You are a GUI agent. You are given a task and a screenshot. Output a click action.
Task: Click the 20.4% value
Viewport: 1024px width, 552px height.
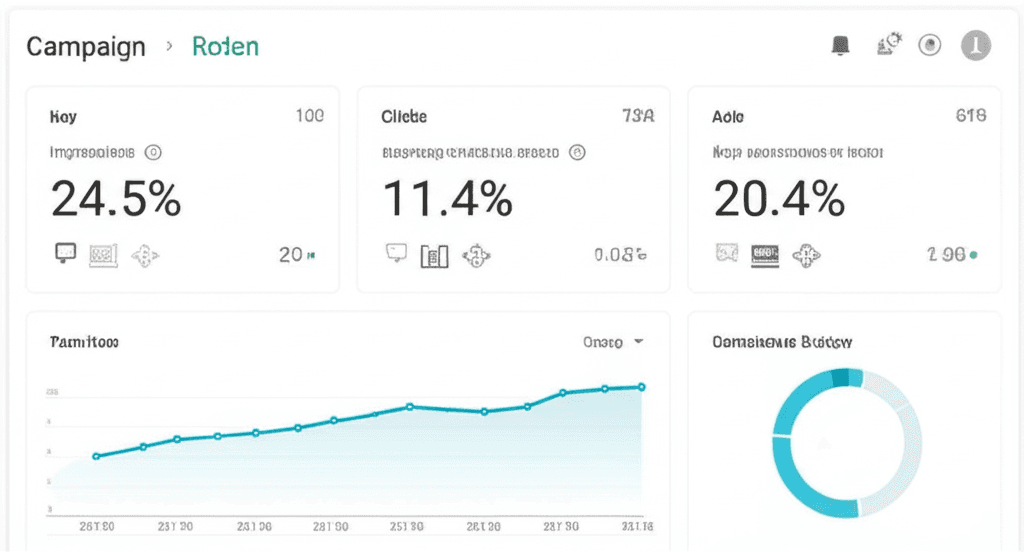(x=779, y=199)
